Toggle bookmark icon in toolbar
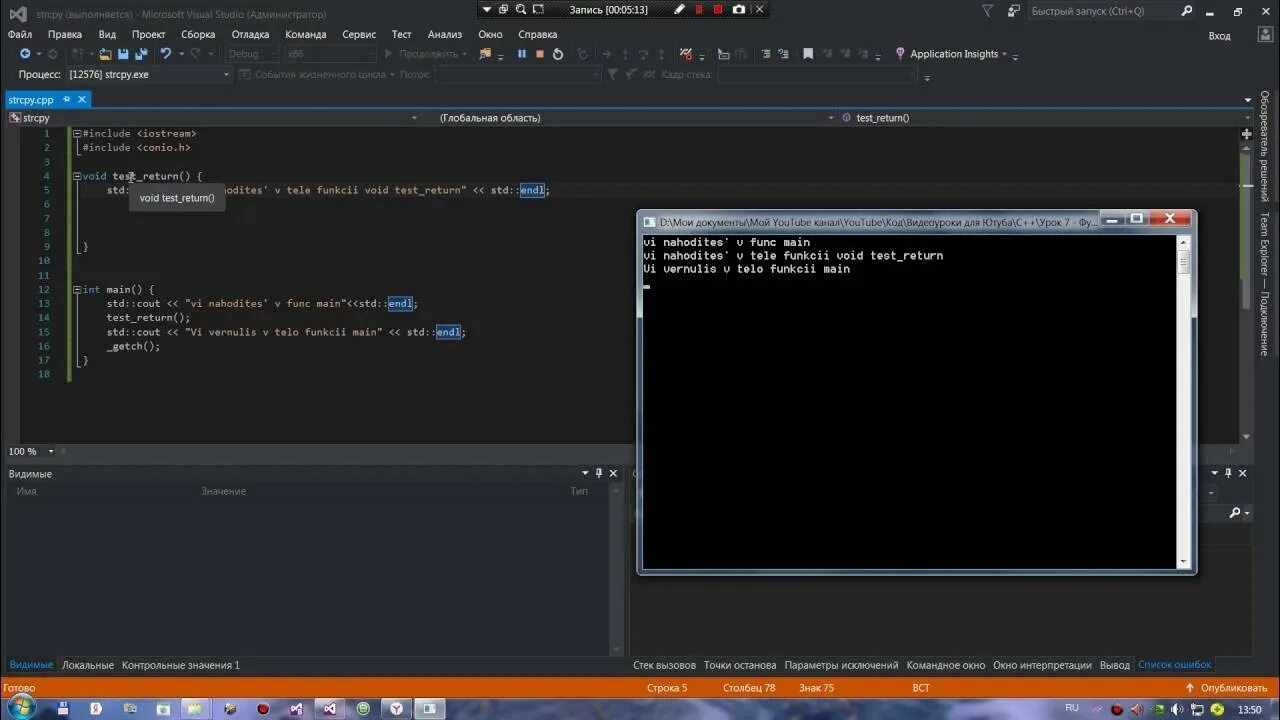 807,54
